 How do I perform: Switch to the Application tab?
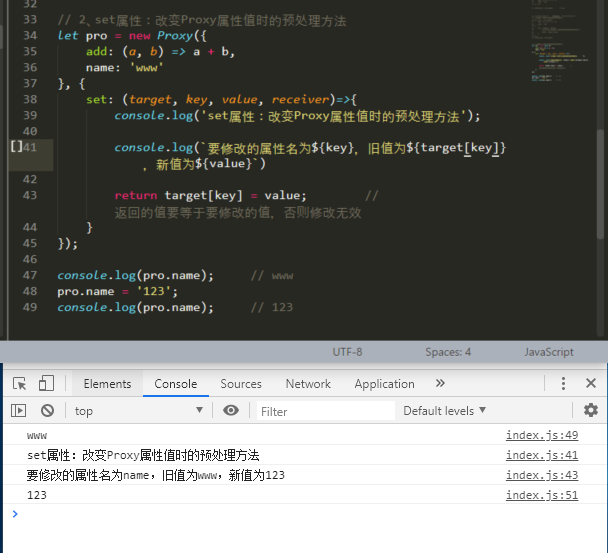[384, 384]
